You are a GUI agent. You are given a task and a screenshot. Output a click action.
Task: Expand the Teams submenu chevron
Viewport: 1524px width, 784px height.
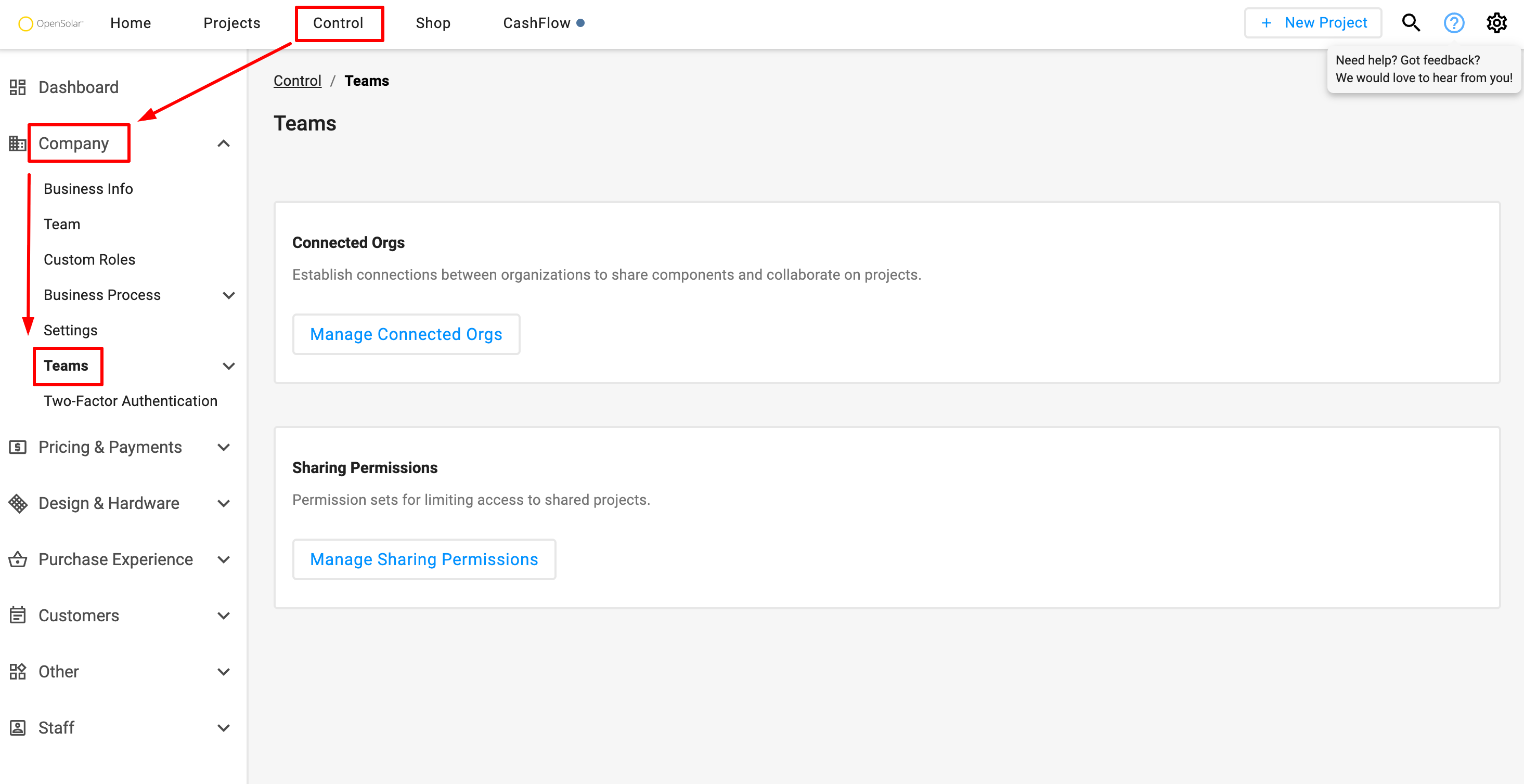point(229,366)
